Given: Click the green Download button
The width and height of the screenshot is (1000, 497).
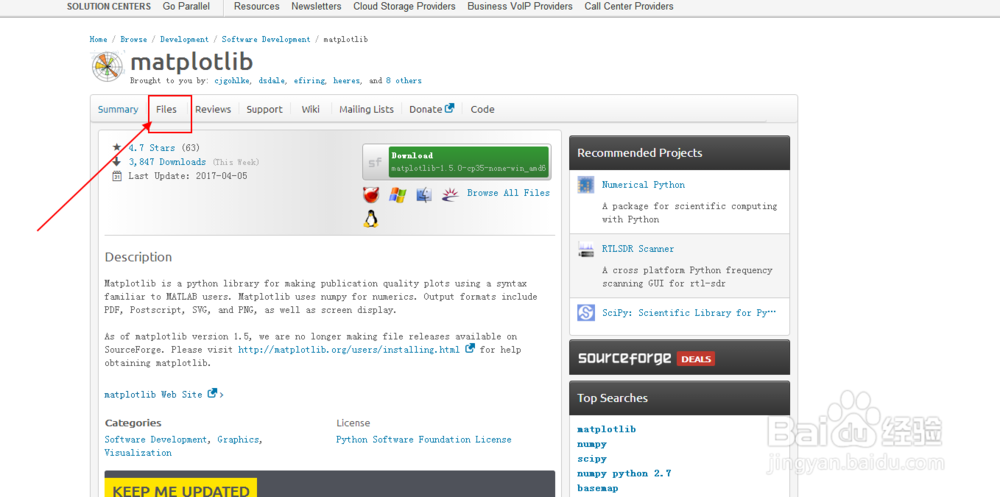Looking at the screenshot, I should [x=469, y=162].
